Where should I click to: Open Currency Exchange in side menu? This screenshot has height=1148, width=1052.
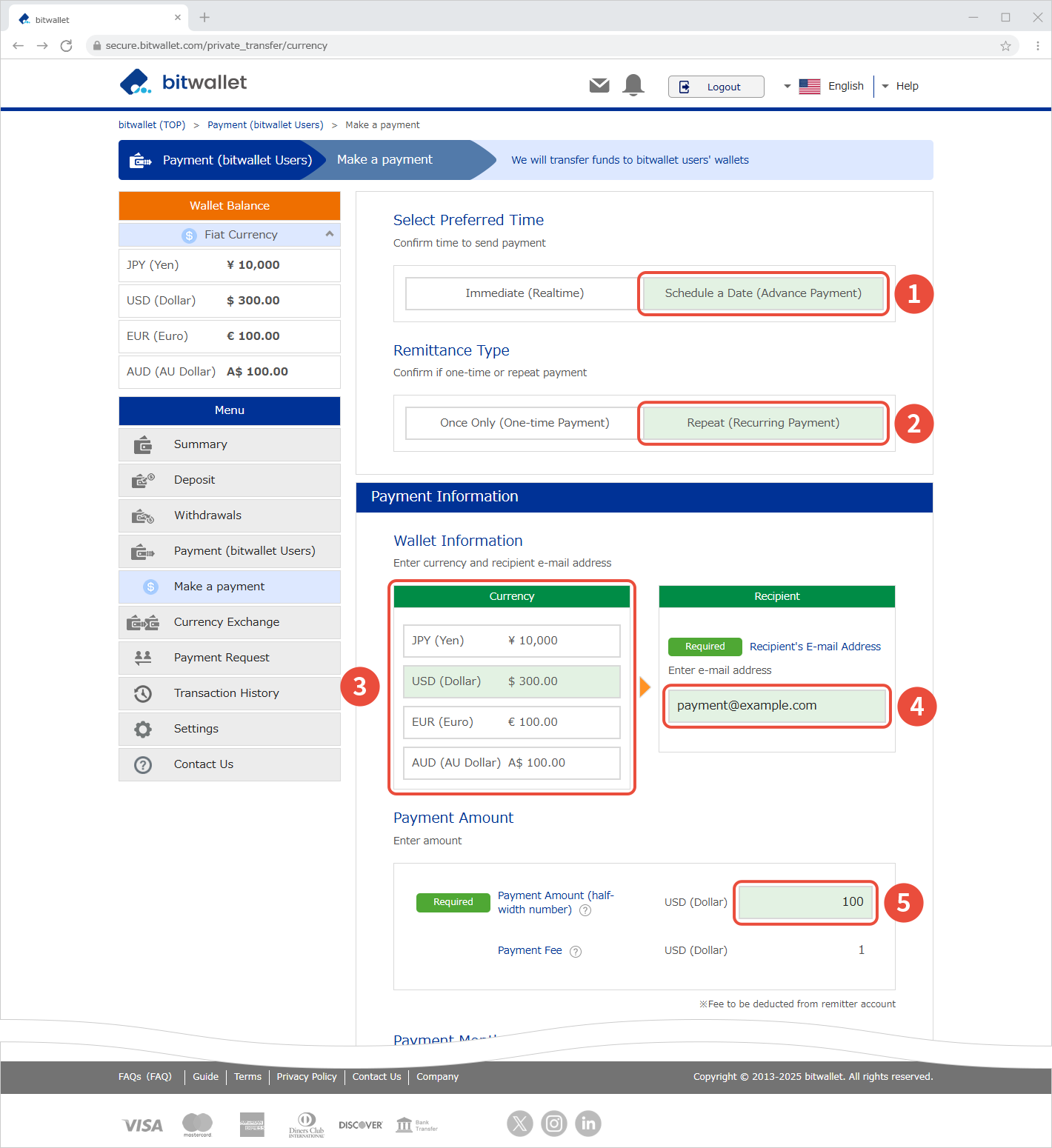coord(230,622)
